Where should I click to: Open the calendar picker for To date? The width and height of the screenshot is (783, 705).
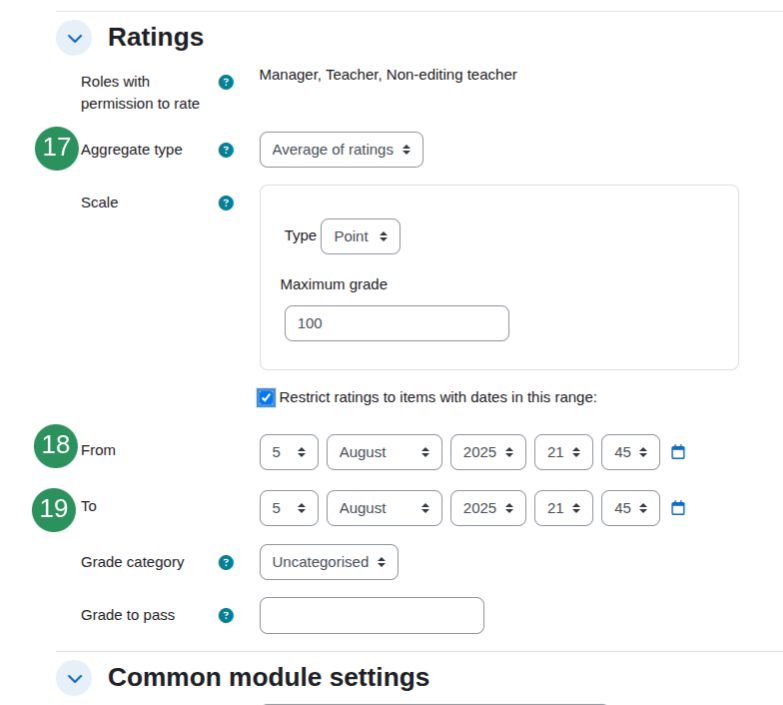(678, 508)
